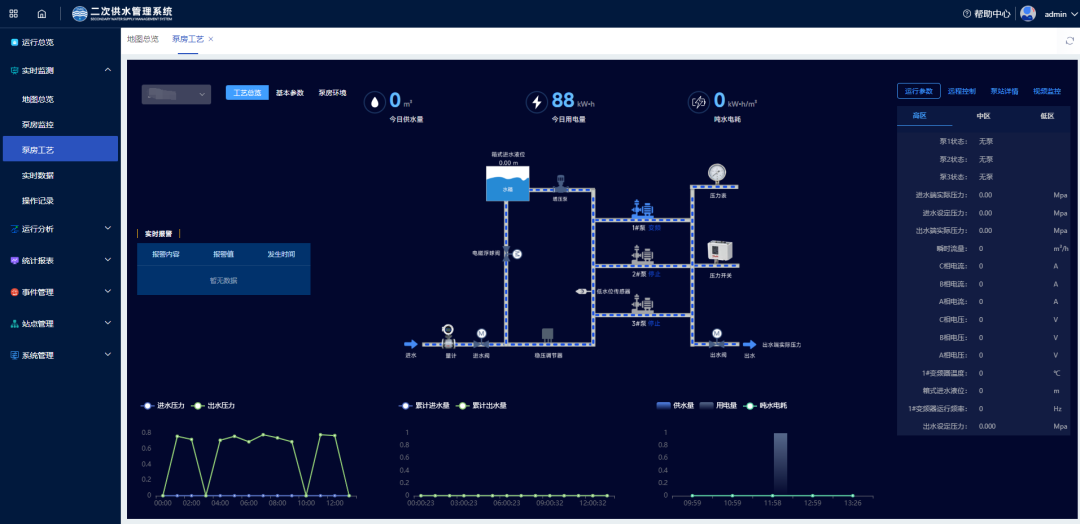Go to the home icon

(42, 14)
